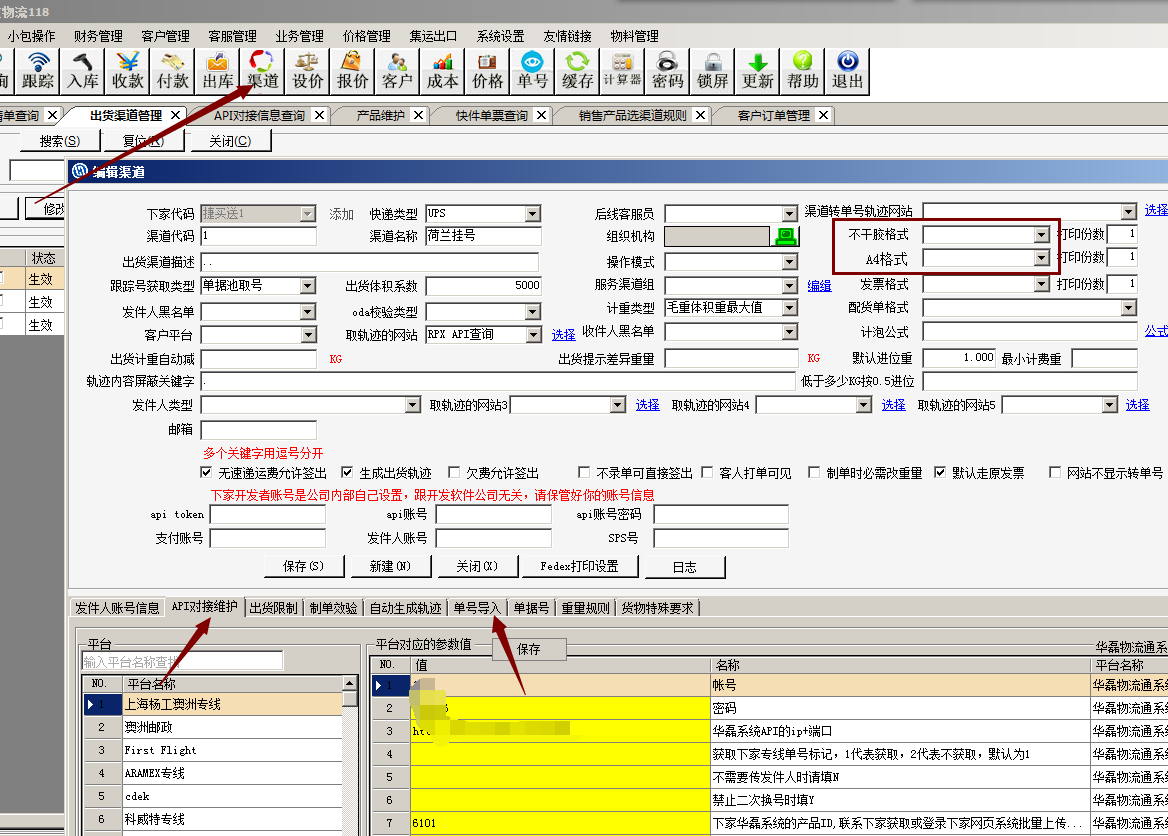Enable 不录单可直接签出 checkbox
This screenshot has width=1168, height=836.
584,472
